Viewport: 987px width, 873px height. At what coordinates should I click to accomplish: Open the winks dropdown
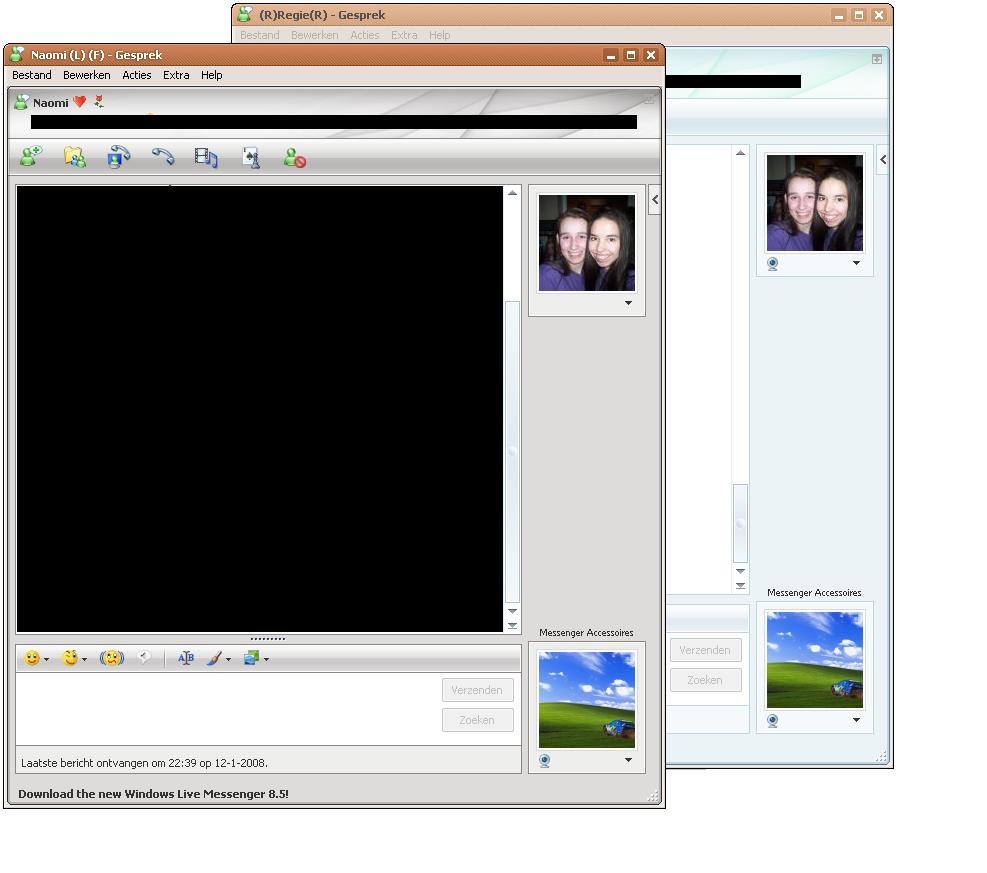(74, 658)
